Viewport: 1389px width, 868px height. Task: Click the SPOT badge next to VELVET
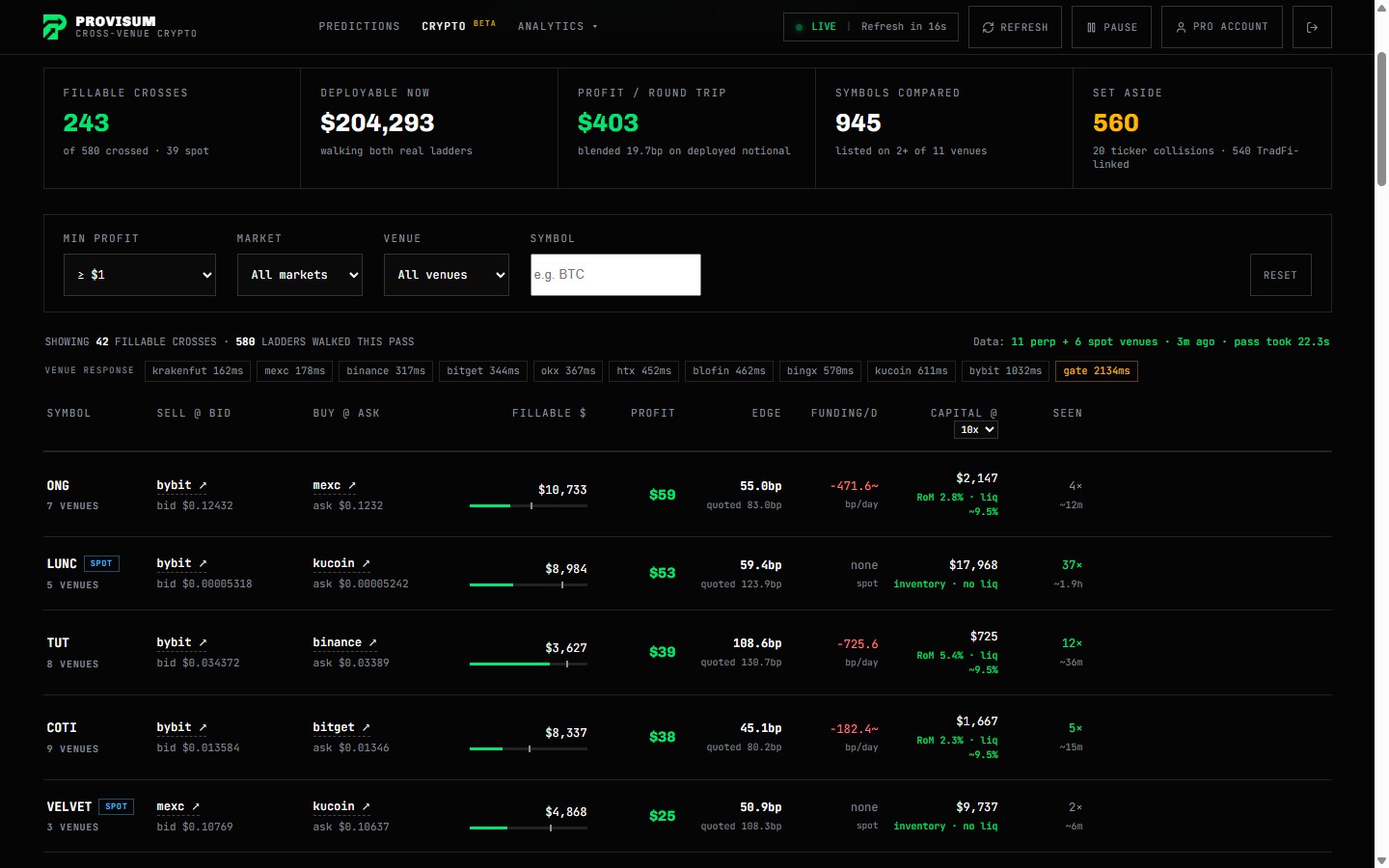point(116,806)
